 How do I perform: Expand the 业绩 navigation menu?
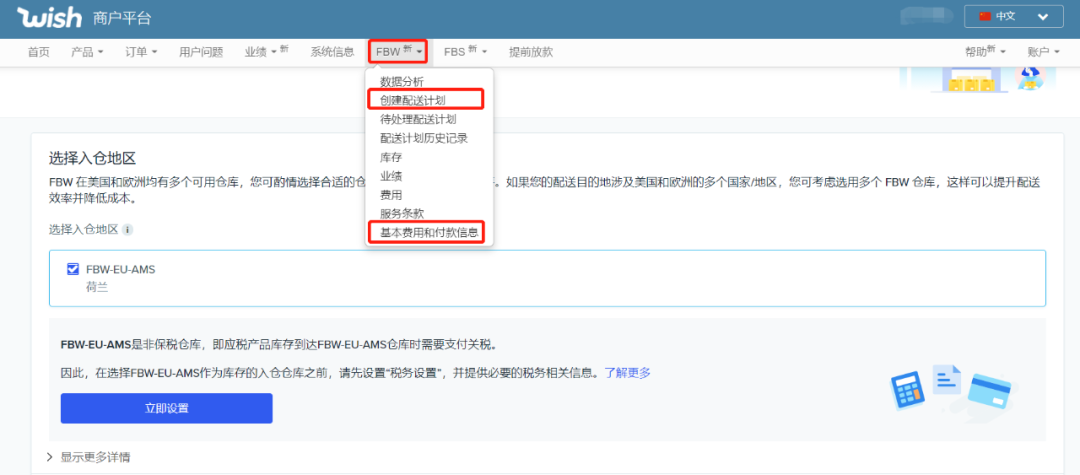266,52
